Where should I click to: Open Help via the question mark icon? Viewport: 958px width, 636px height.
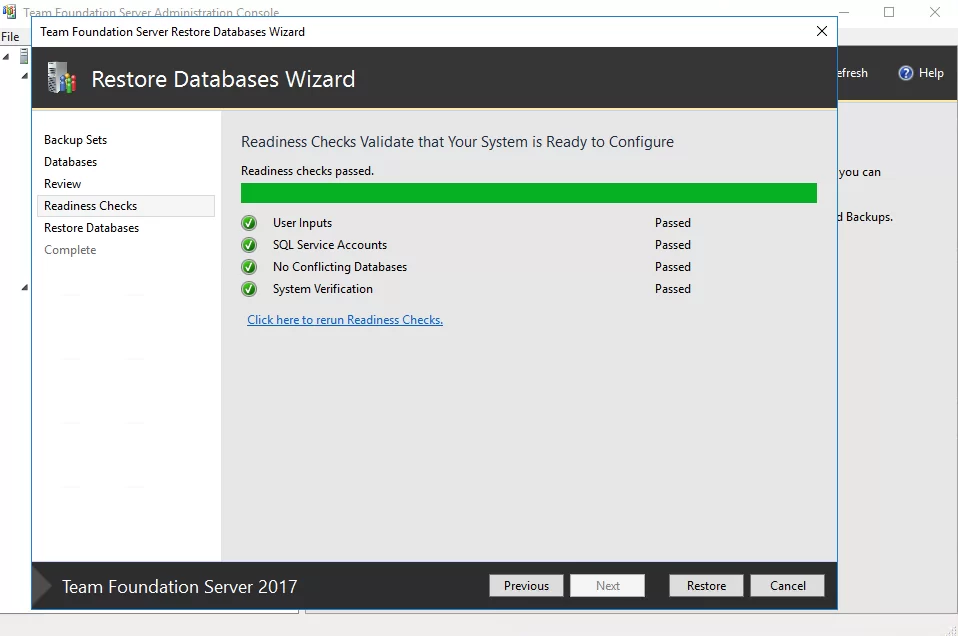click(906, 73)
